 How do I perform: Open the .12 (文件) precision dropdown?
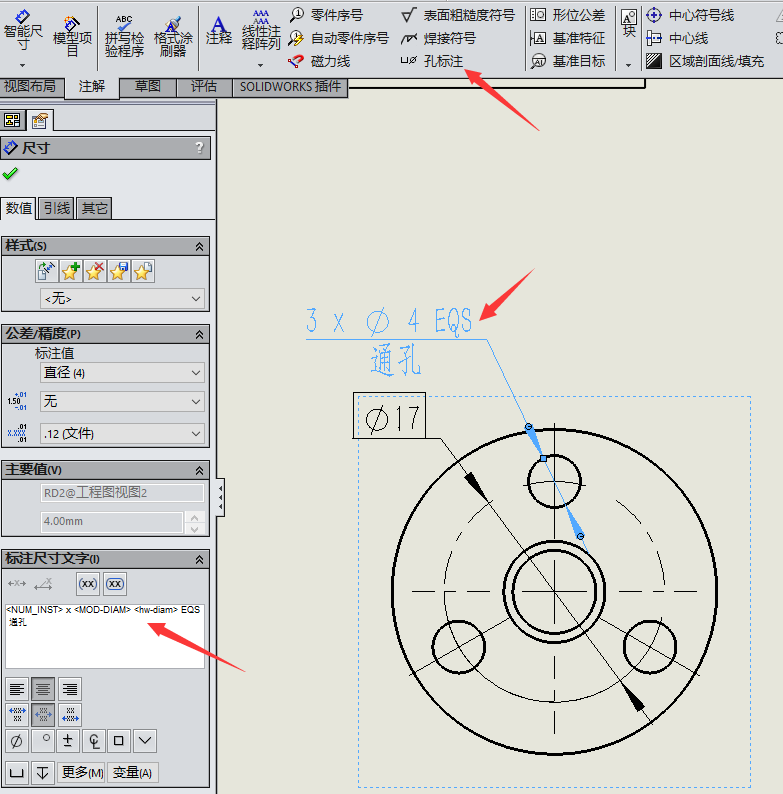coord(122,433)
